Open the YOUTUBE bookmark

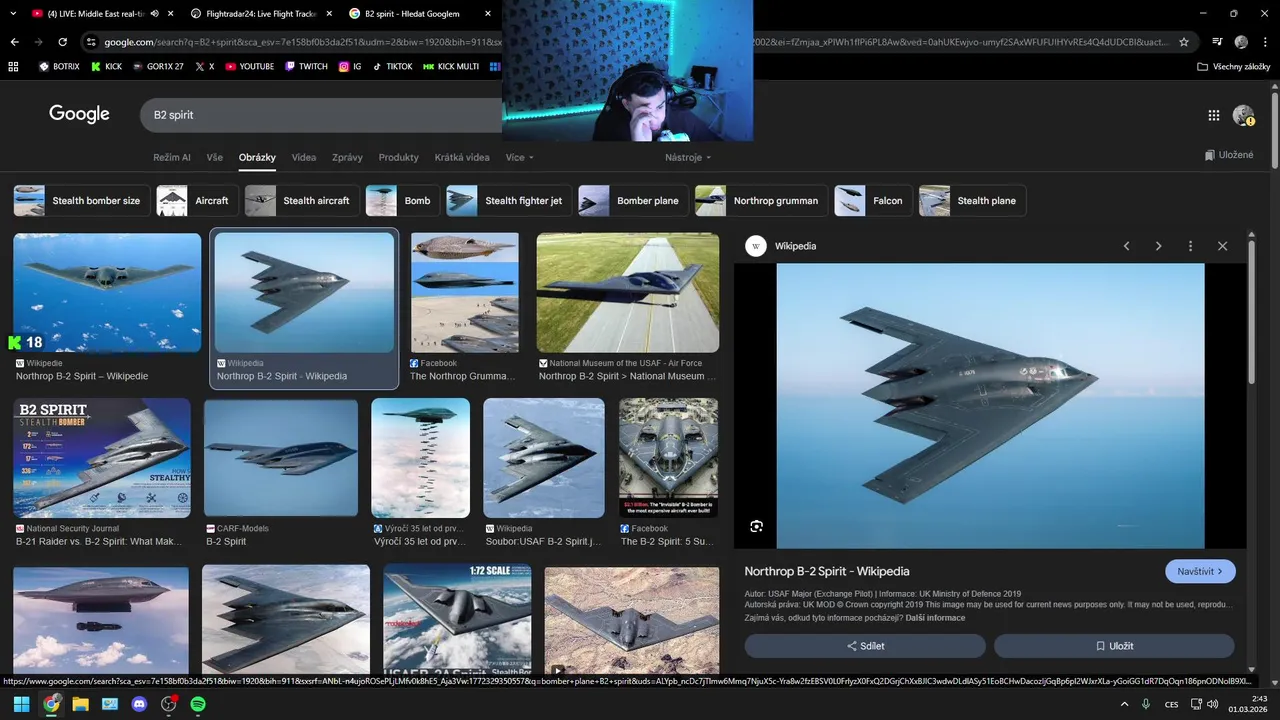(x=249, y=67)
